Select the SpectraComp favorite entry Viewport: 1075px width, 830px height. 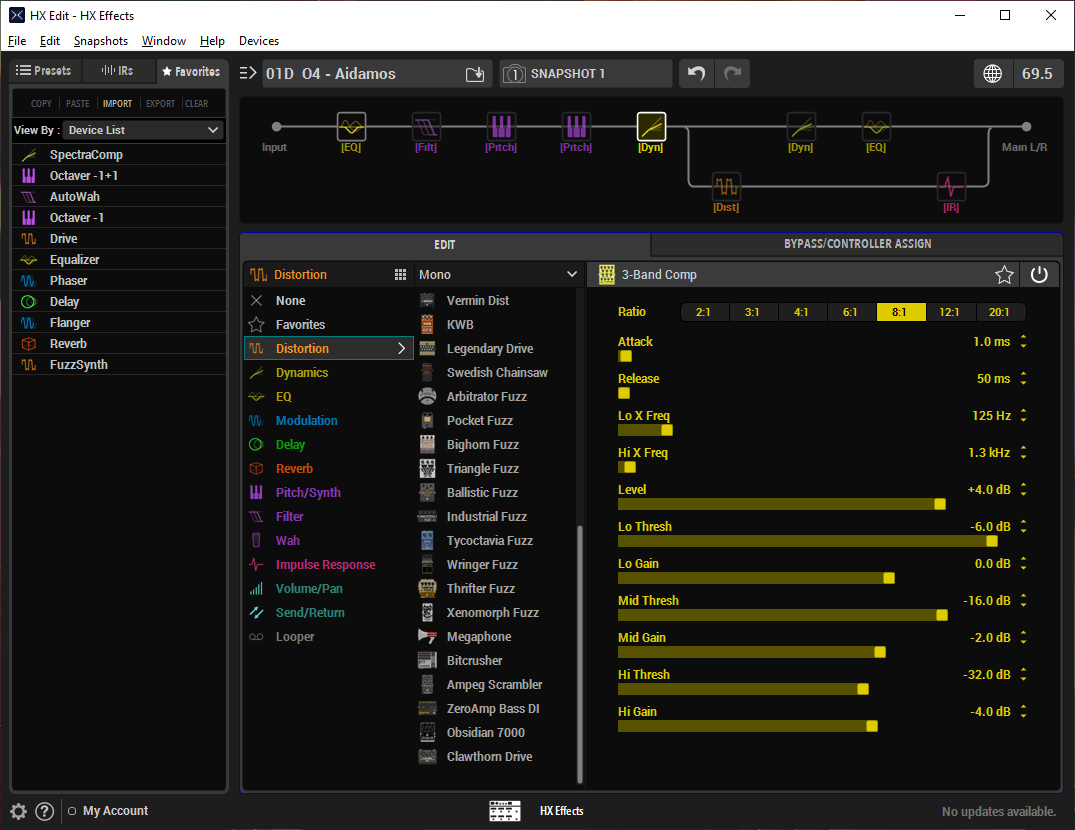(x=119, y=155)
